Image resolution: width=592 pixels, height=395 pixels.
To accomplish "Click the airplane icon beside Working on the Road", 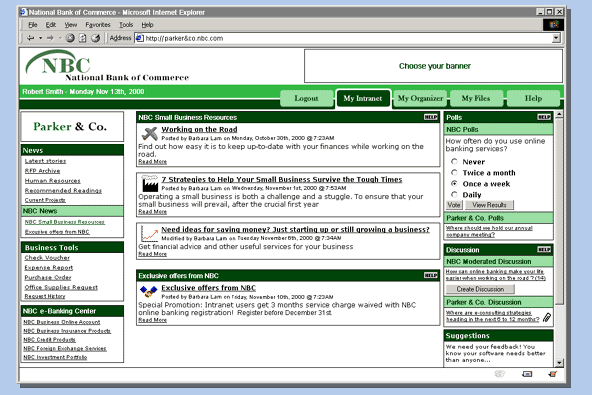I will tap(150, 133).
